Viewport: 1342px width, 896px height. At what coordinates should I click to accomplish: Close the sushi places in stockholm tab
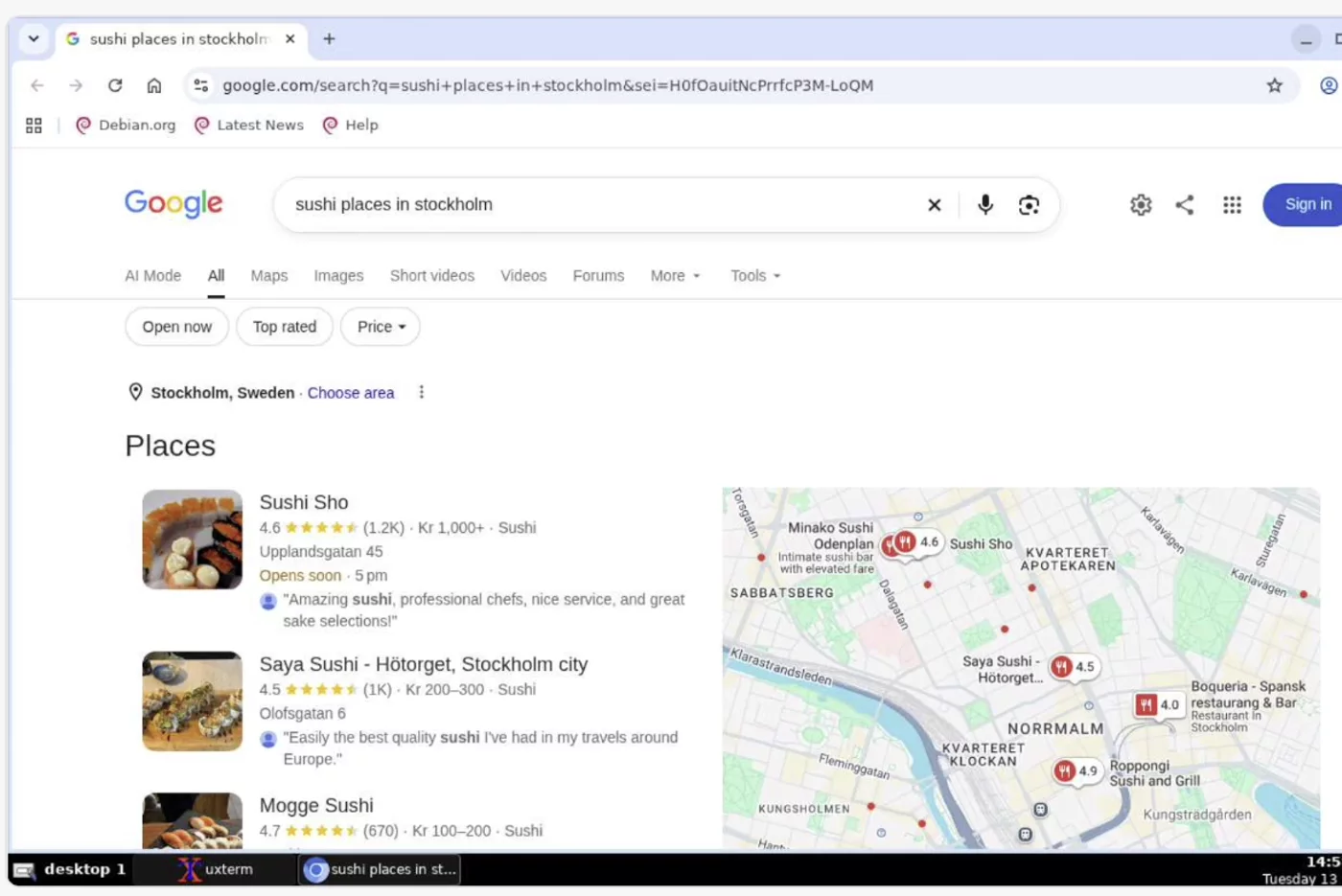point(290,39)
